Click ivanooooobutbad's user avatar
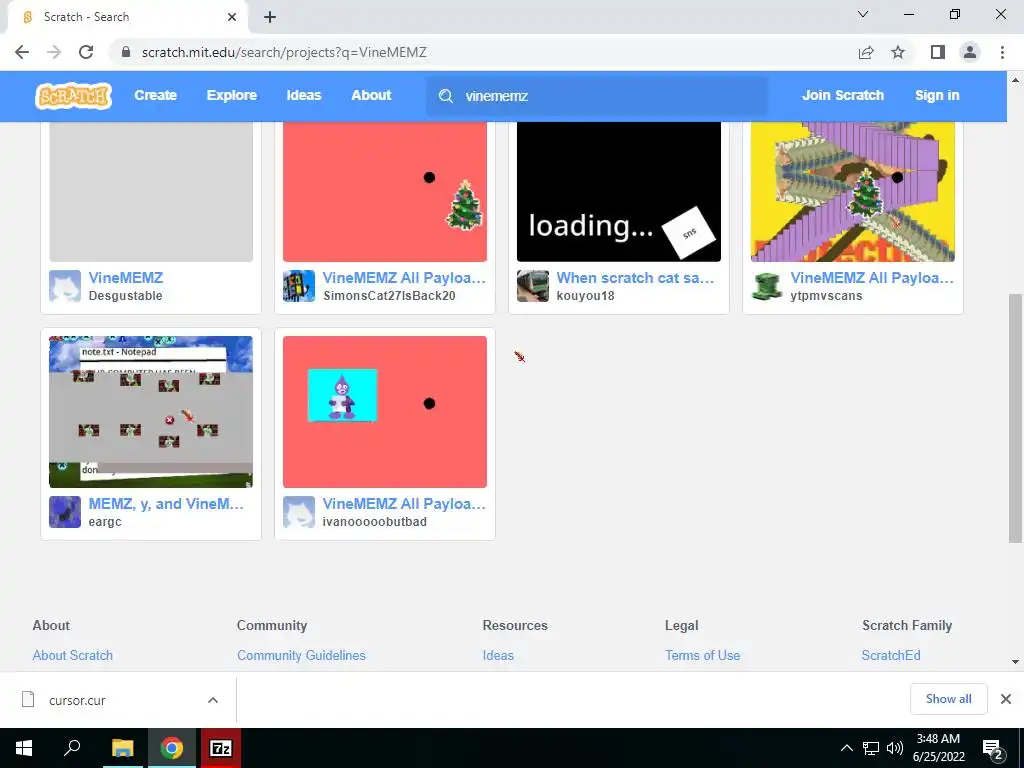The height and width of the screenshot is (768, 1024). [x=299, y=512]
